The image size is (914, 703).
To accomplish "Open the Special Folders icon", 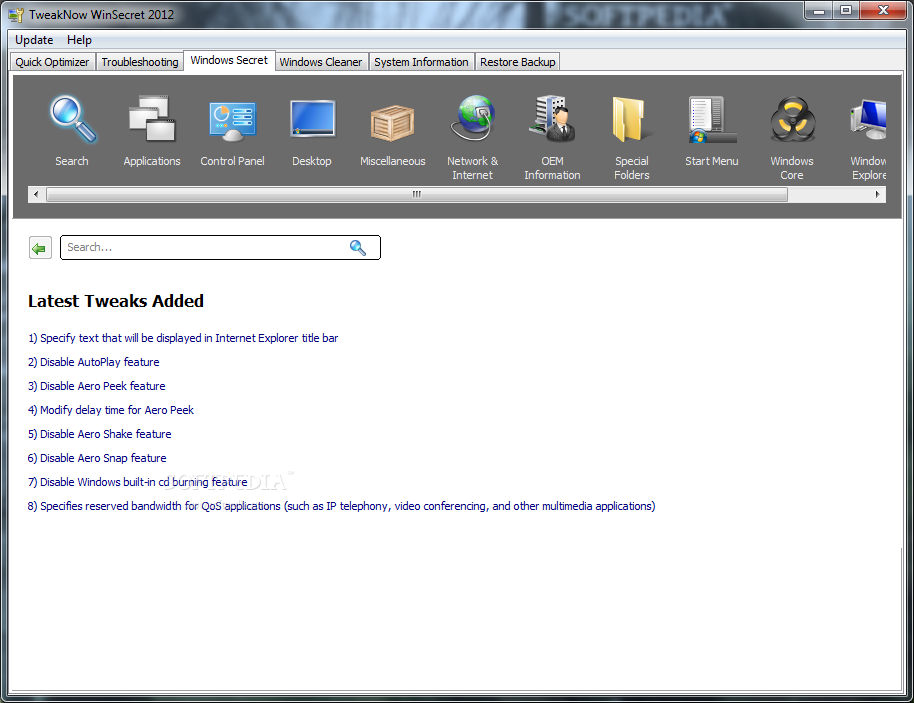I will [632, 119].
